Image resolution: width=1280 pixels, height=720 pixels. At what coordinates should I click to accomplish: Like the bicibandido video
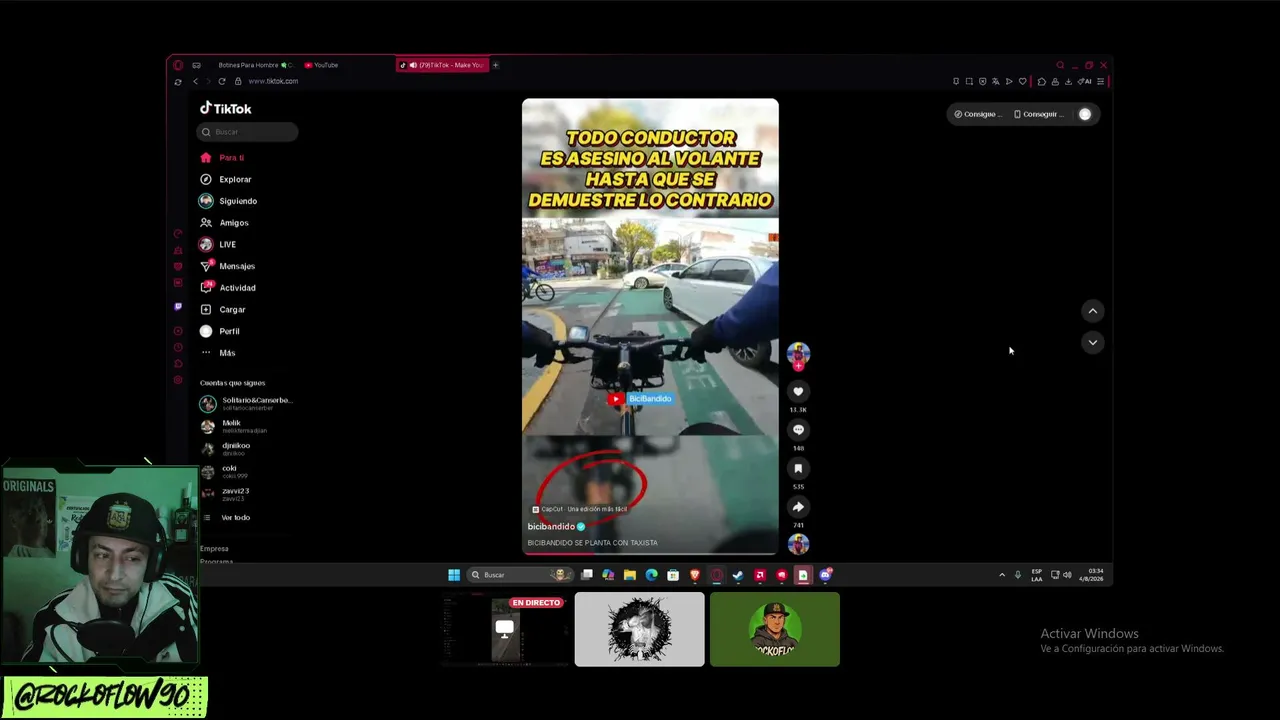point(798,391)
